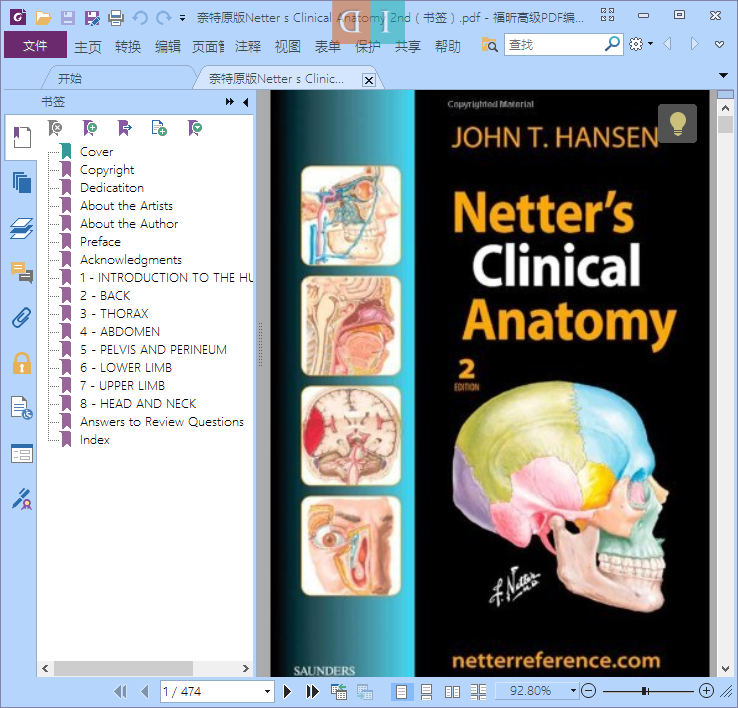738x708 pixels.
Task: Go to About the Artists bookmark
Action: [126, 206]
